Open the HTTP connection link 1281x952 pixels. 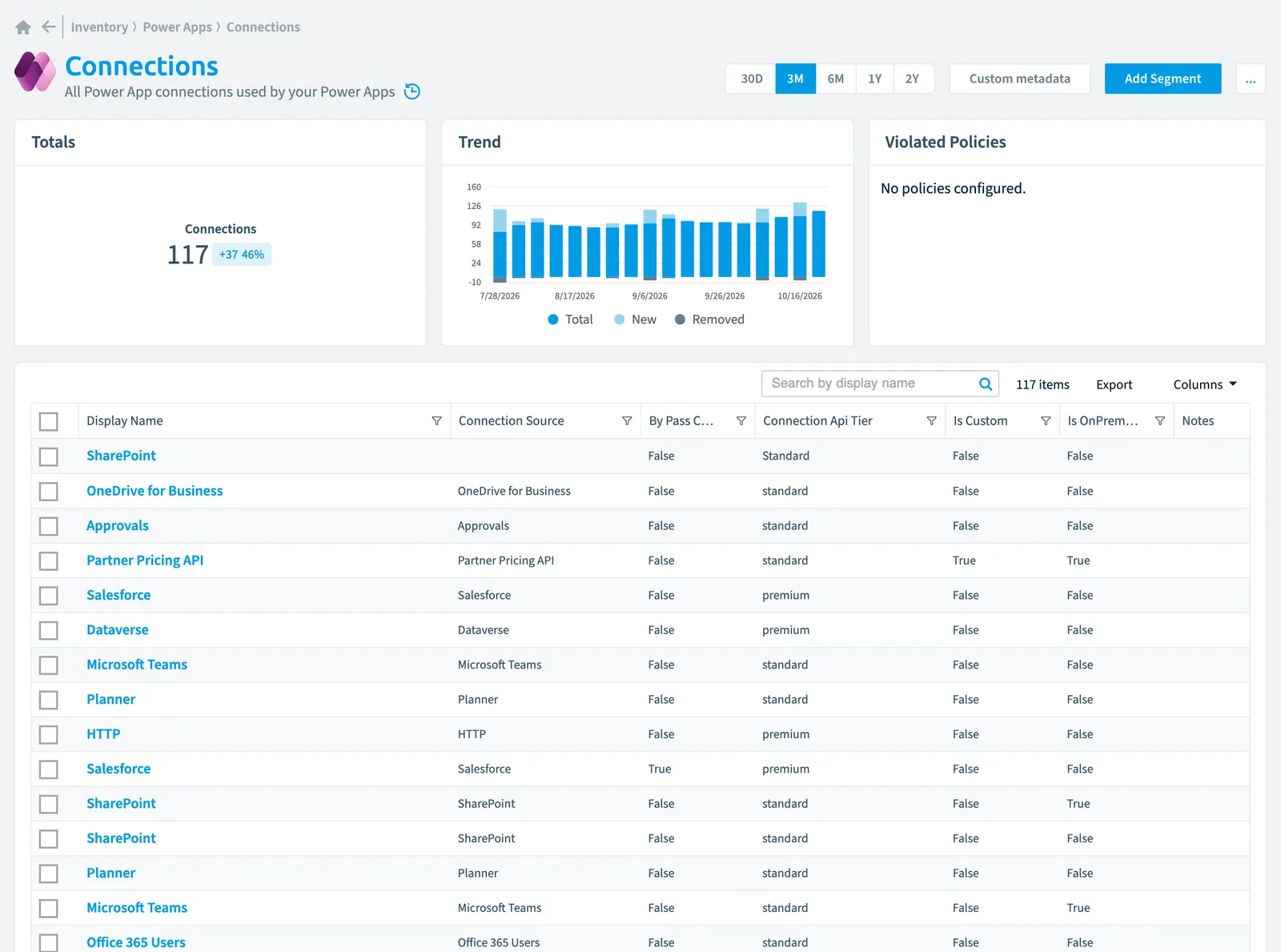tap(103, 734)
